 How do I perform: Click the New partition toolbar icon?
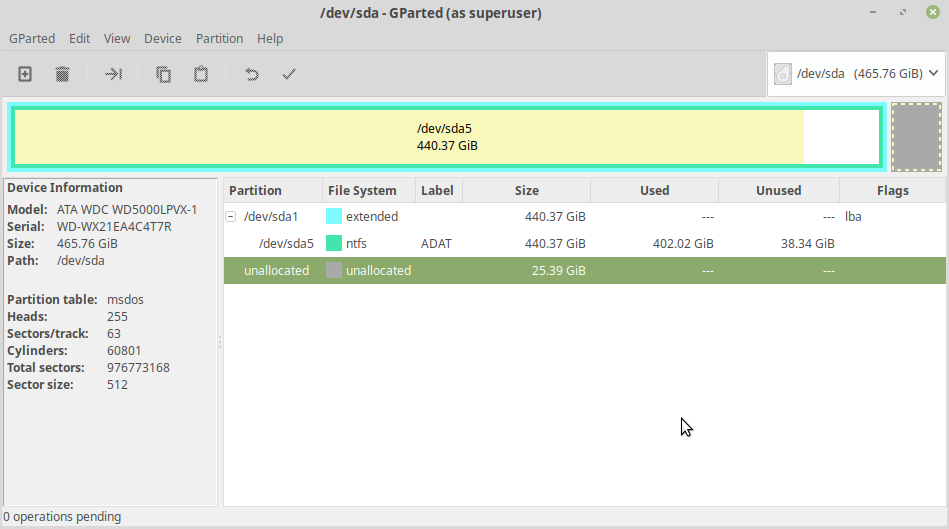coord(25,74)
